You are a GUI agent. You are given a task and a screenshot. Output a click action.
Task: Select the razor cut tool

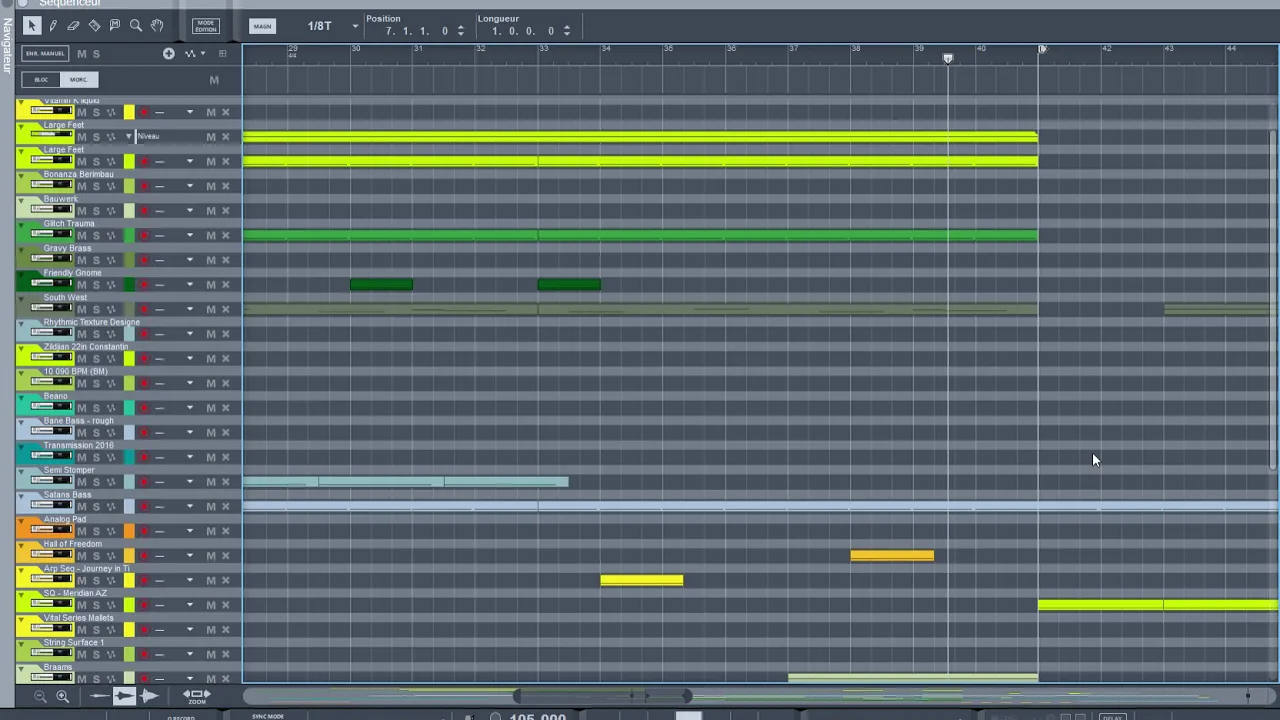(x=94, y=25)
